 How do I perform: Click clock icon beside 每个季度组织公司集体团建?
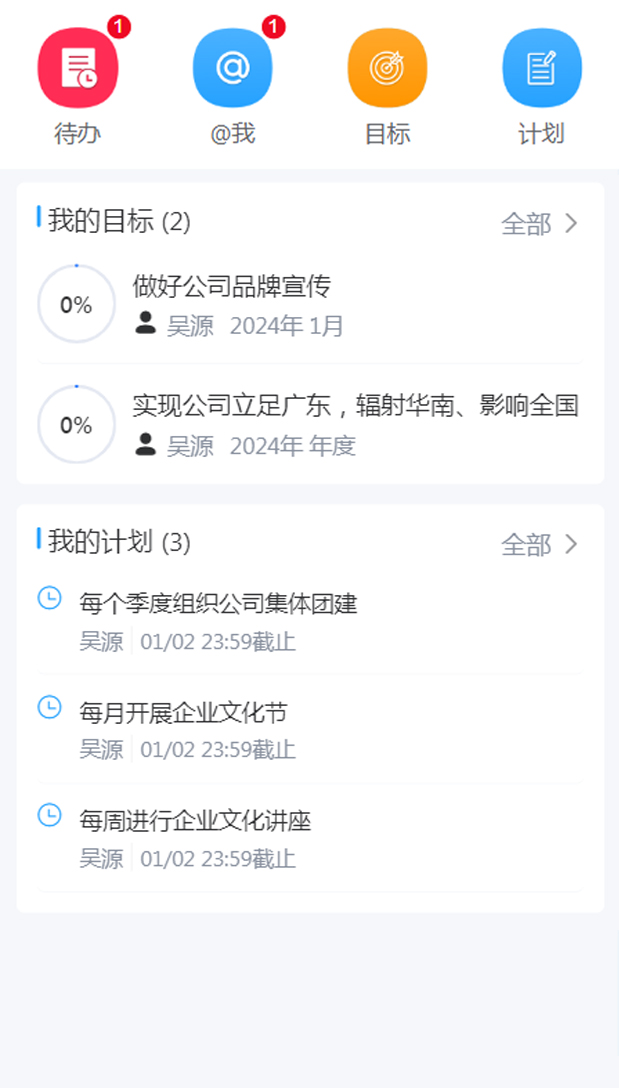point(49,598)
